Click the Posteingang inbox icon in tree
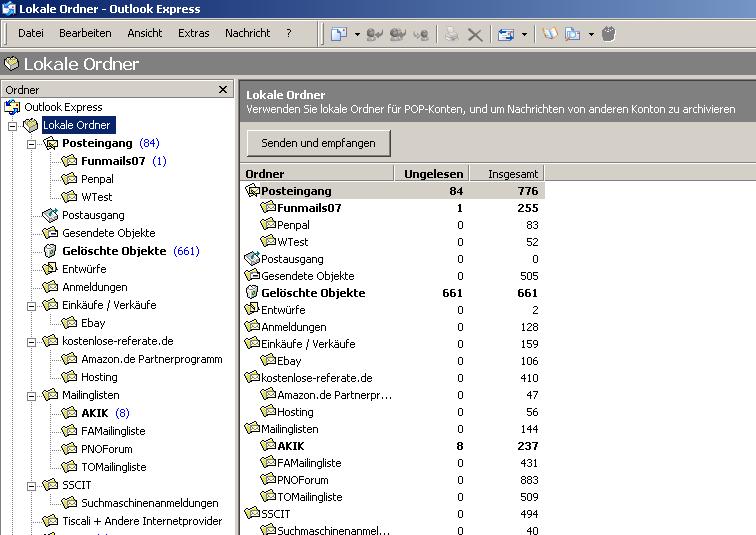Screen dimensions: 756x535 coord(50,143)
